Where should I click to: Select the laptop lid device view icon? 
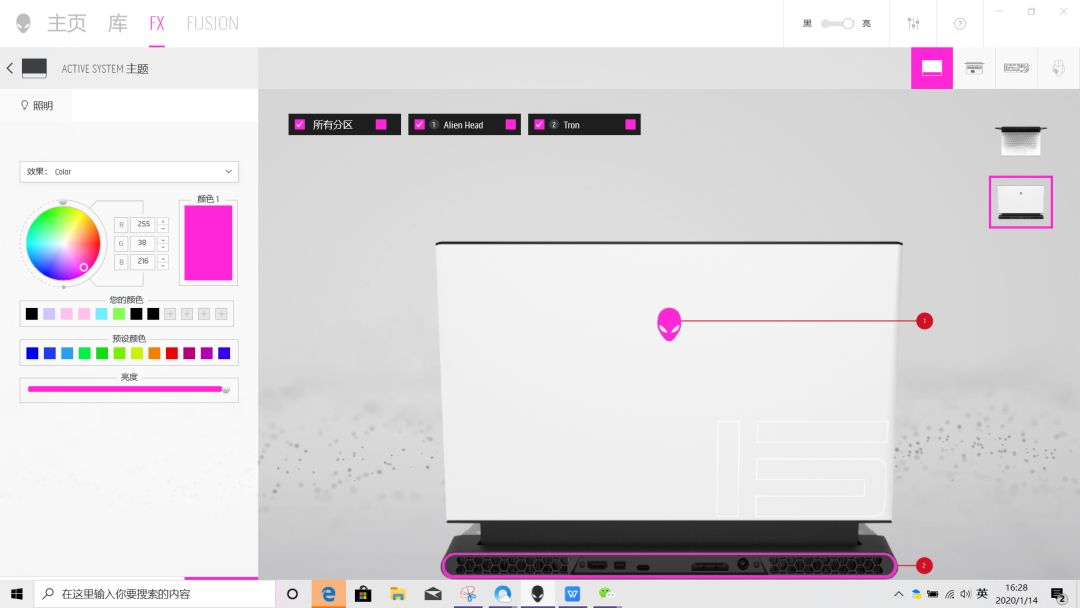(x=932, y=67)
